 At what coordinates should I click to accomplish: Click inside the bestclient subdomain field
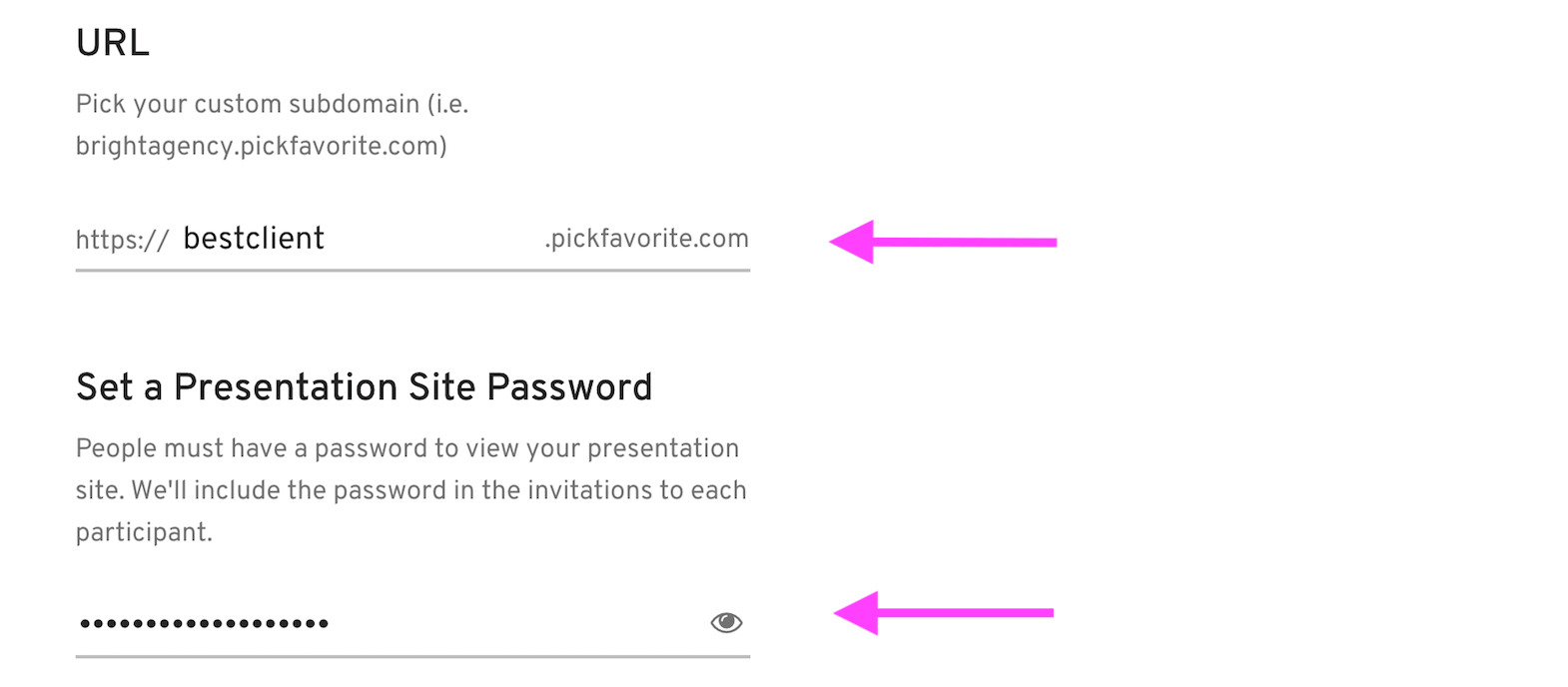pyautogui.click(x=253, y=238)
